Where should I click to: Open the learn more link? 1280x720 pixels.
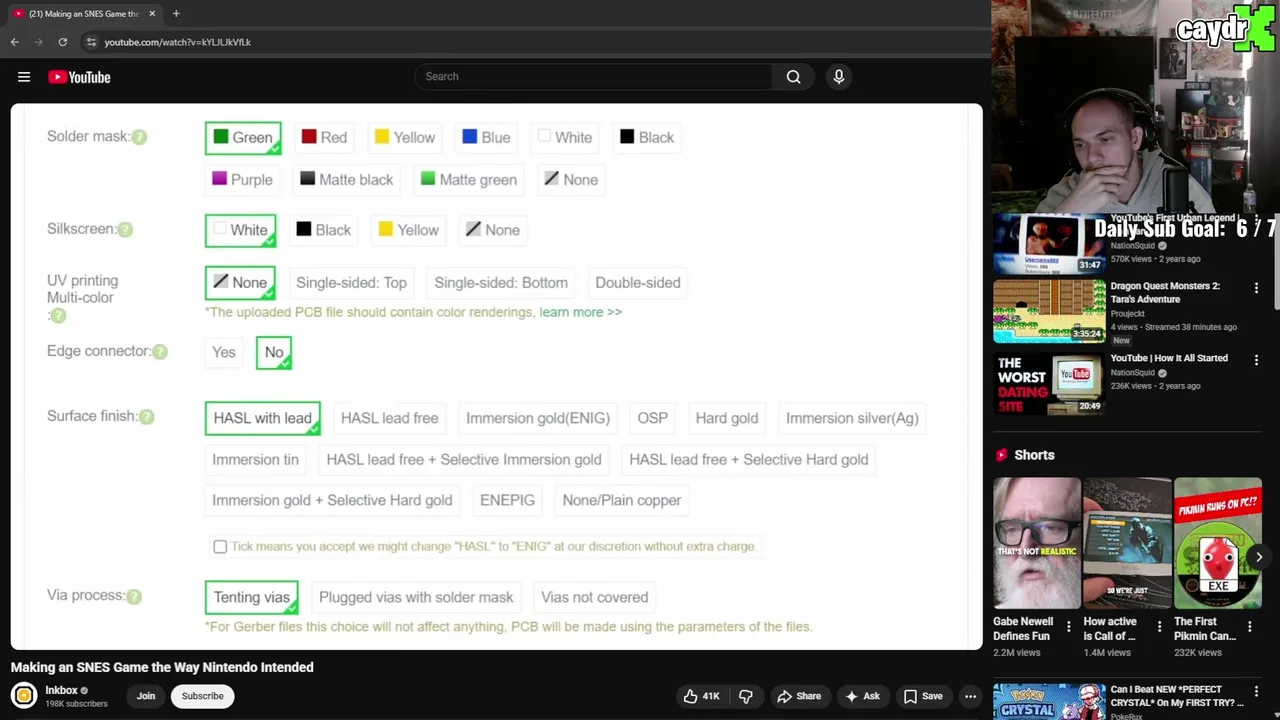(580, 312)
